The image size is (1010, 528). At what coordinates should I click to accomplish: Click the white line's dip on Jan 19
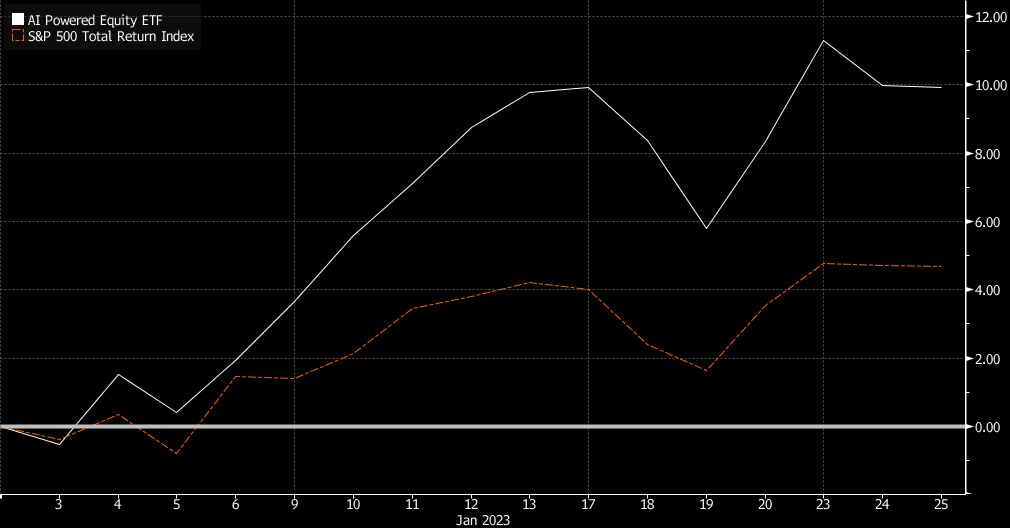706,229
